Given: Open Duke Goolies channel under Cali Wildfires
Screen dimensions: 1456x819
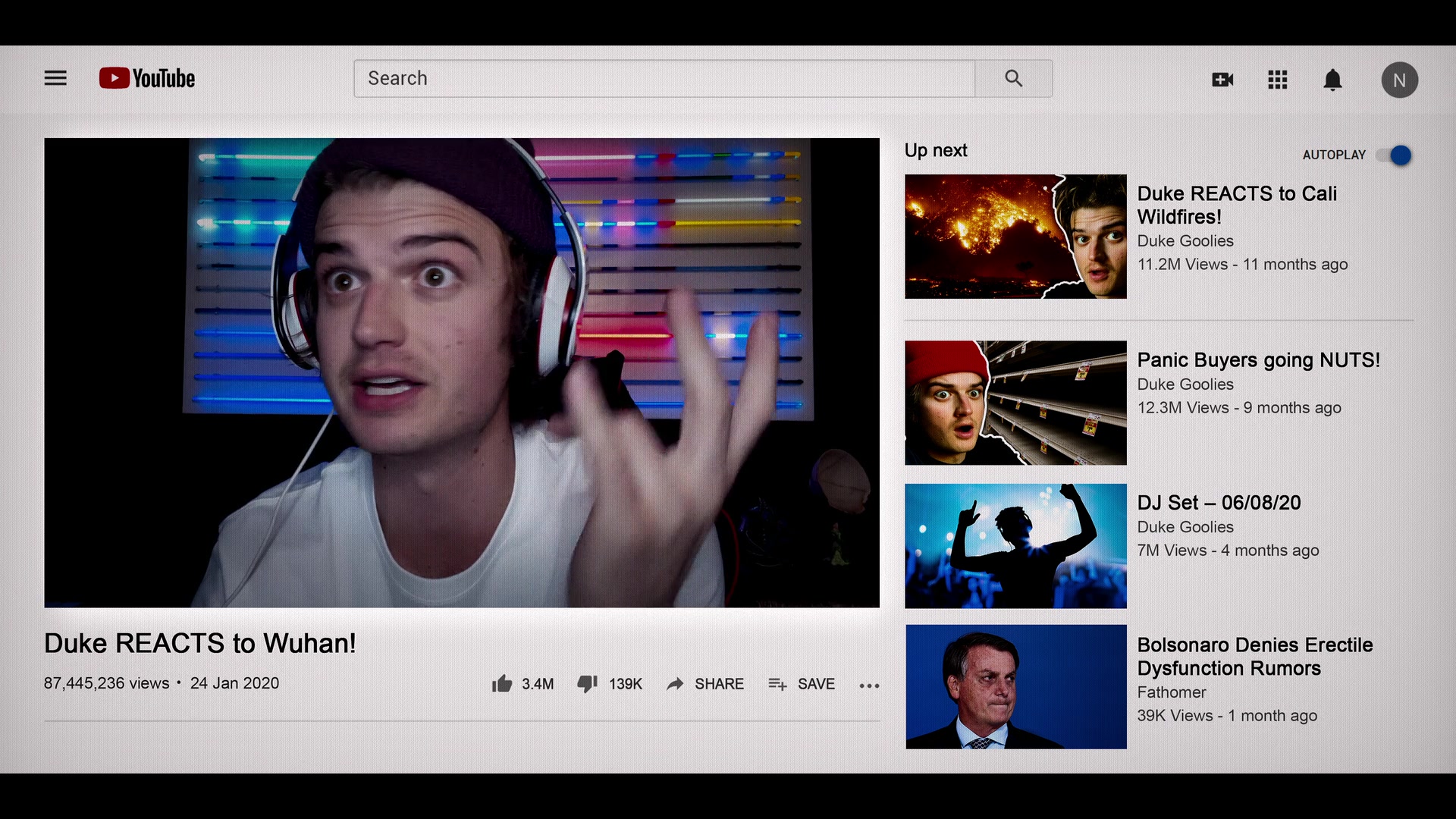Looking at the screenshot, I should [x=1185, y=240].
